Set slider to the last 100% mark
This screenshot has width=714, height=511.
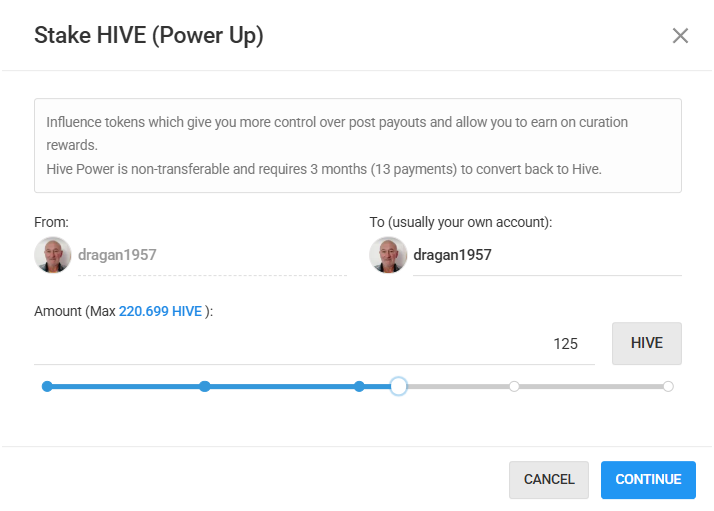click(x=668, y=386)
